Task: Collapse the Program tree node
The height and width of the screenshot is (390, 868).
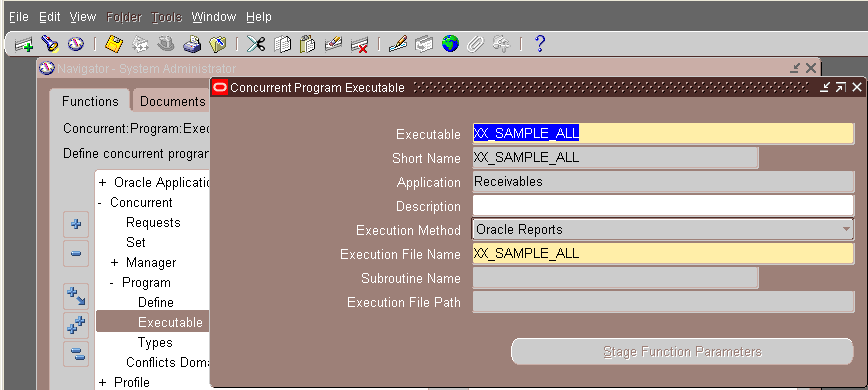Action: (112, 283)
